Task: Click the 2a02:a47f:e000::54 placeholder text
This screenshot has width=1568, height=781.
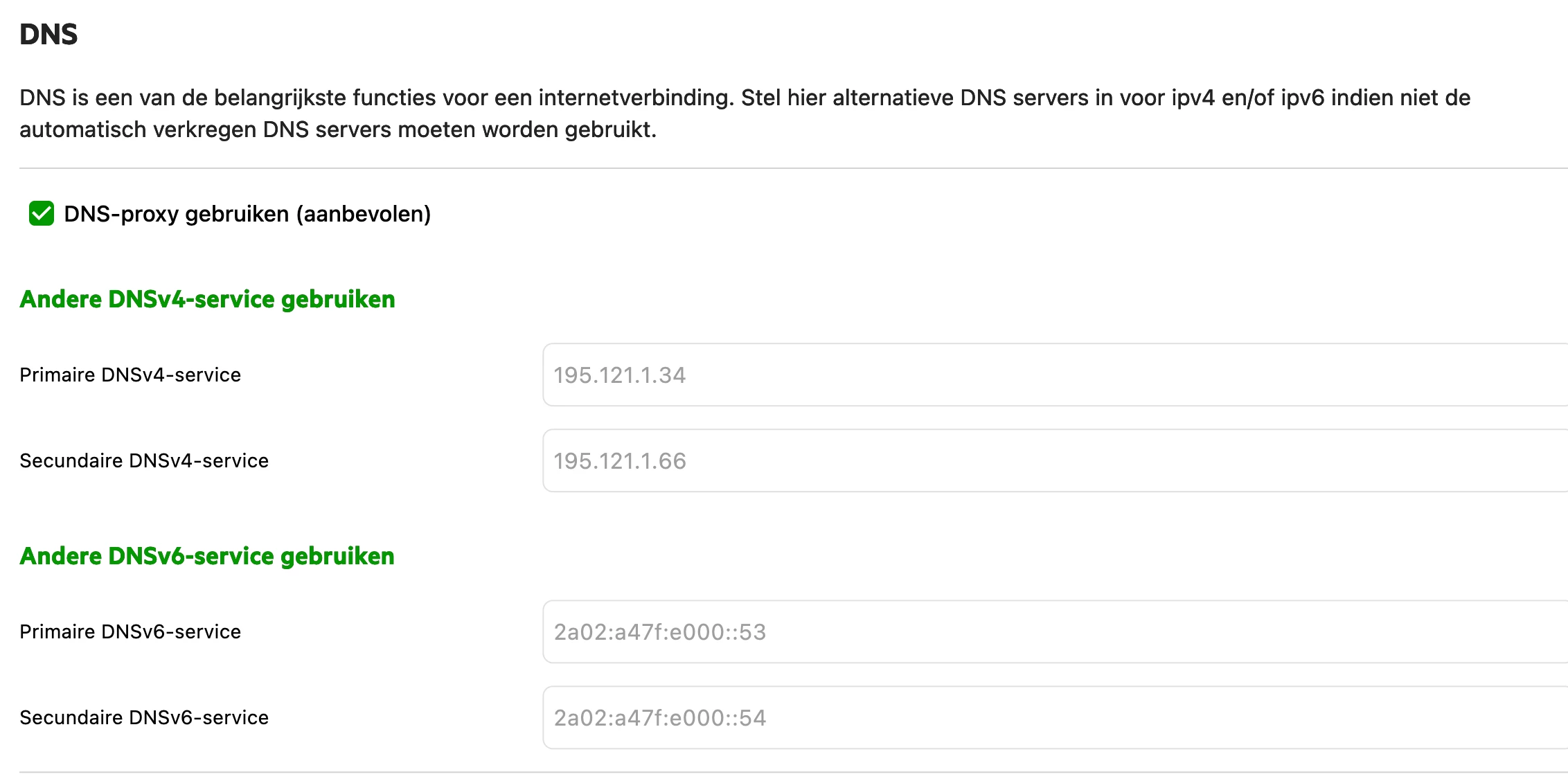Action: click(x=660, y=718)
